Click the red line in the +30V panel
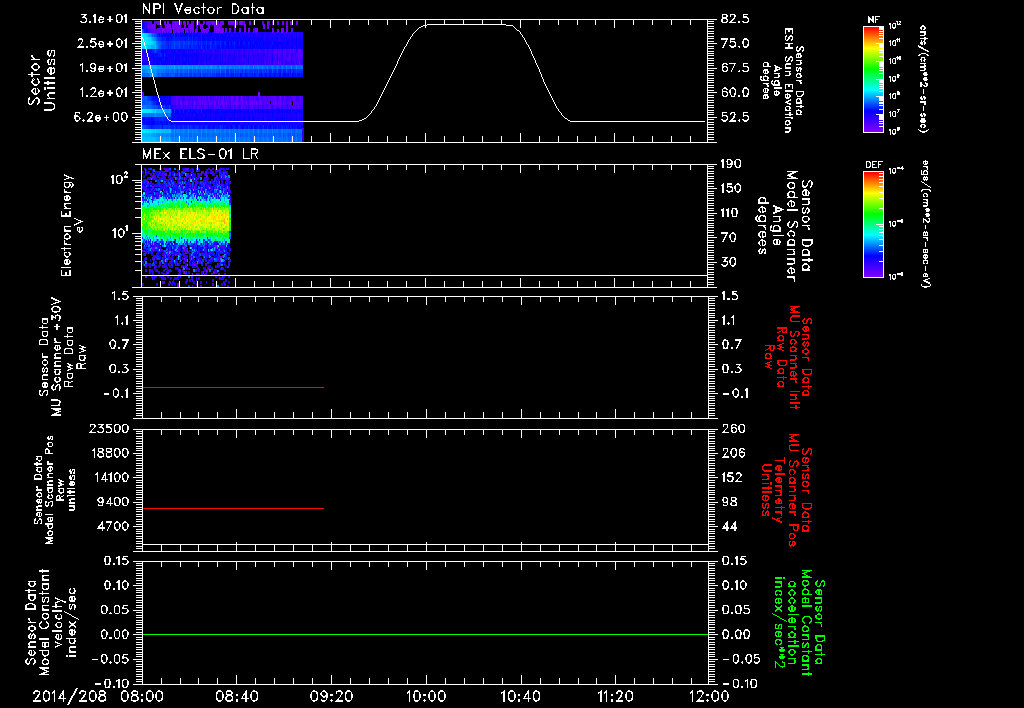Viewport: 1024px width, 708px height. (x=232, y=387)
